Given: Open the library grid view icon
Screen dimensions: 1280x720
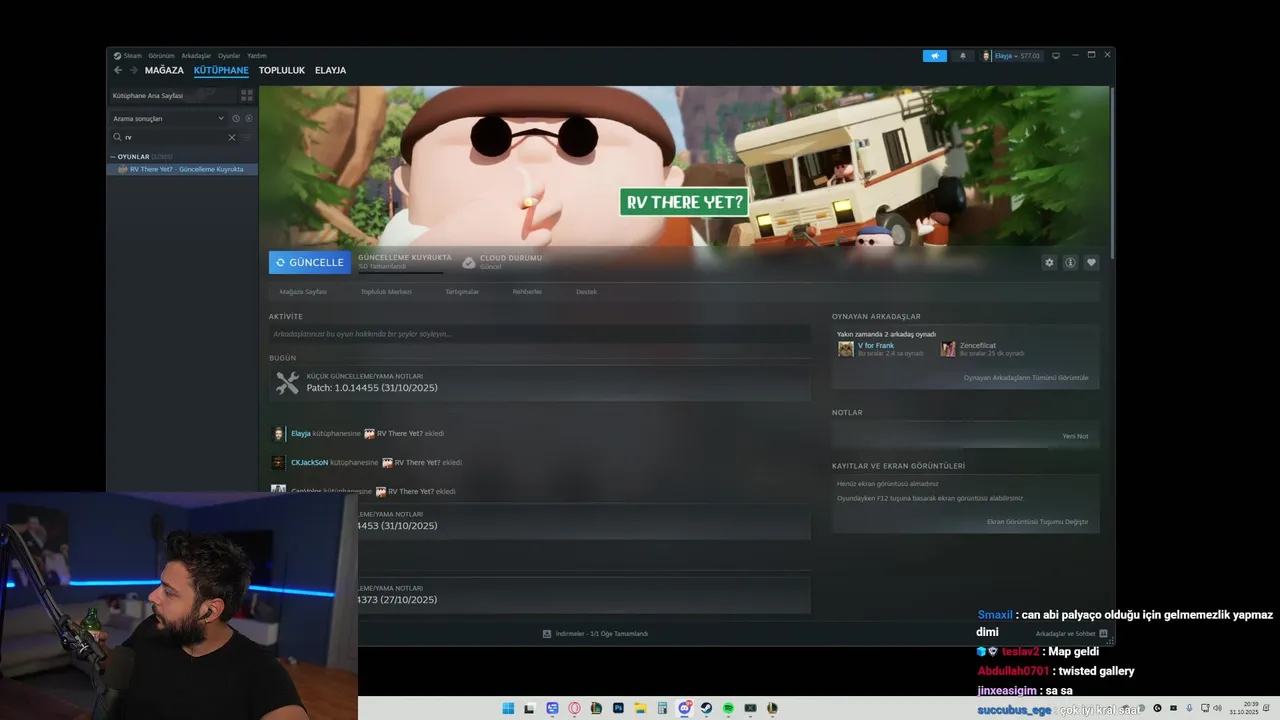Looking at the screenshot, I should point(246,95).
